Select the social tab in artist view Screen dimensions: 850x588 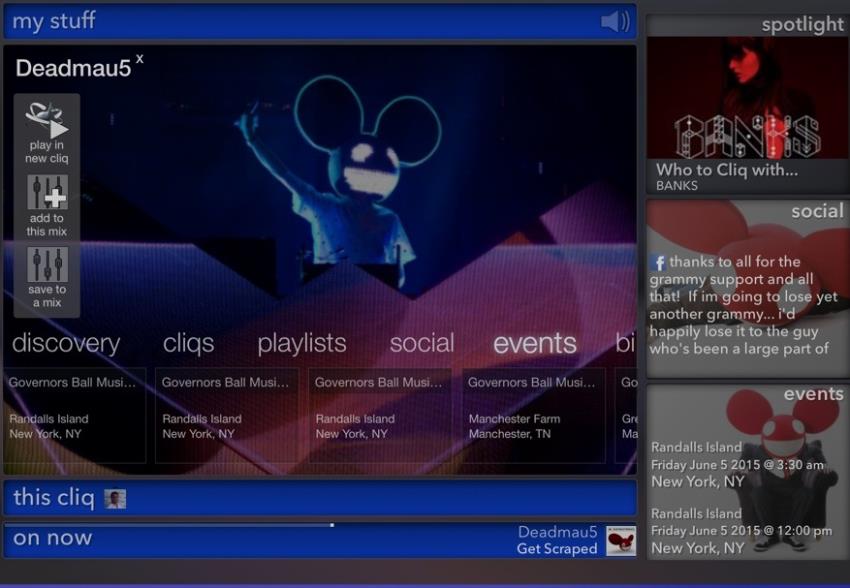(x=422, y=343)
